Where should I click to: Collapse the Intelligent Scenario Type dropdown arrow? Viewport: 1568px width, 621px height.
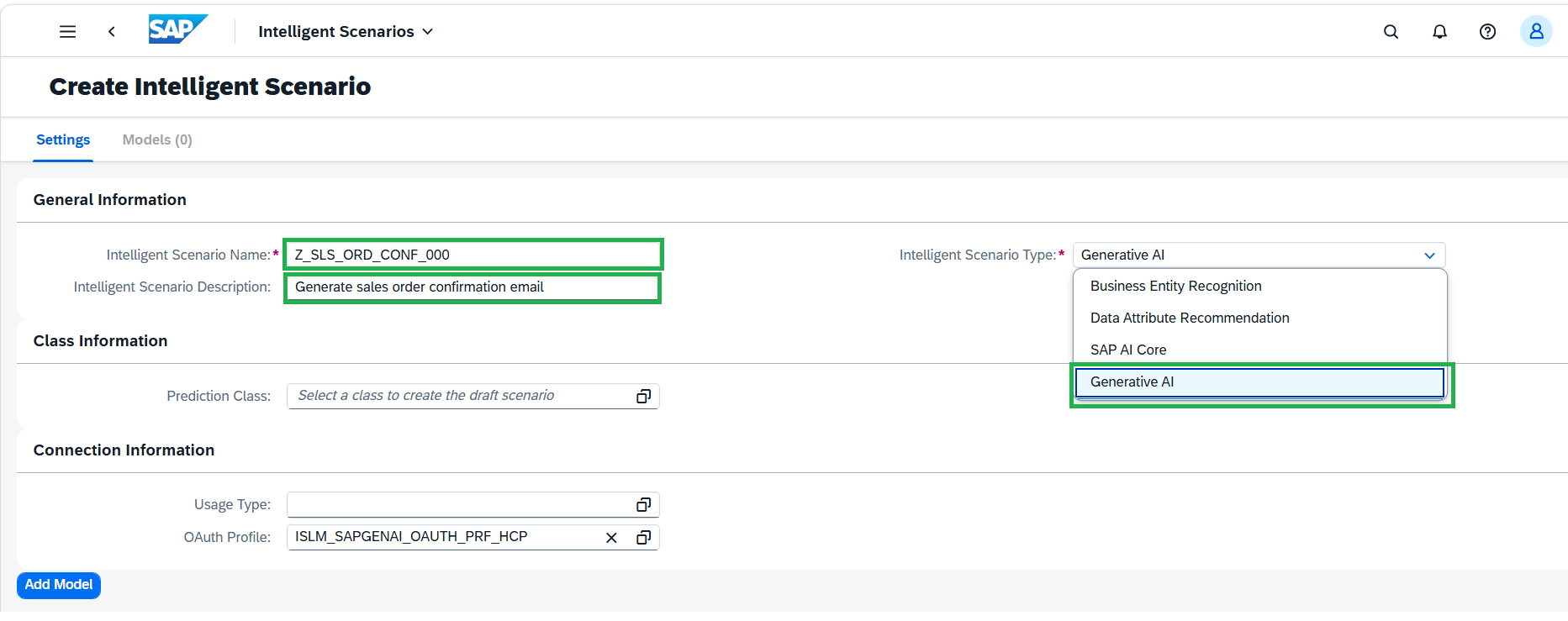[x=1429, y=255]
